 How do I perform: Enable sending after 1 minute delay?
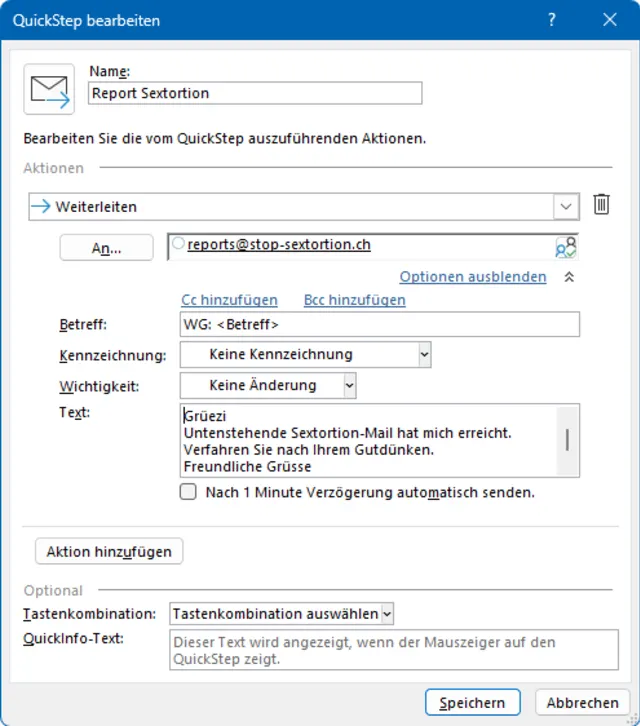(x=188, y=492)
